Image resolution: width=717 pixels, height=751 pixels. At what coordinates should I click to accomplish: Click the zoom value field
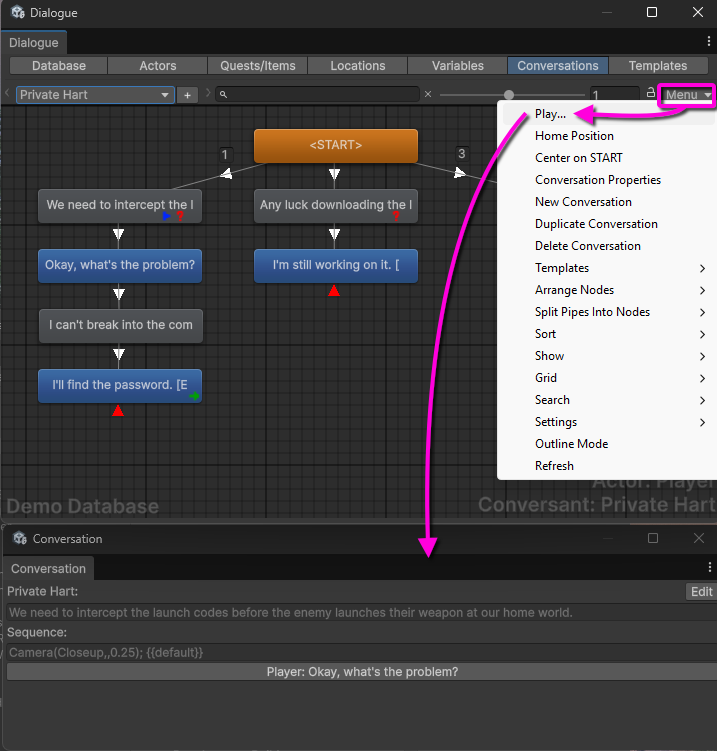[x=615, y=94]
